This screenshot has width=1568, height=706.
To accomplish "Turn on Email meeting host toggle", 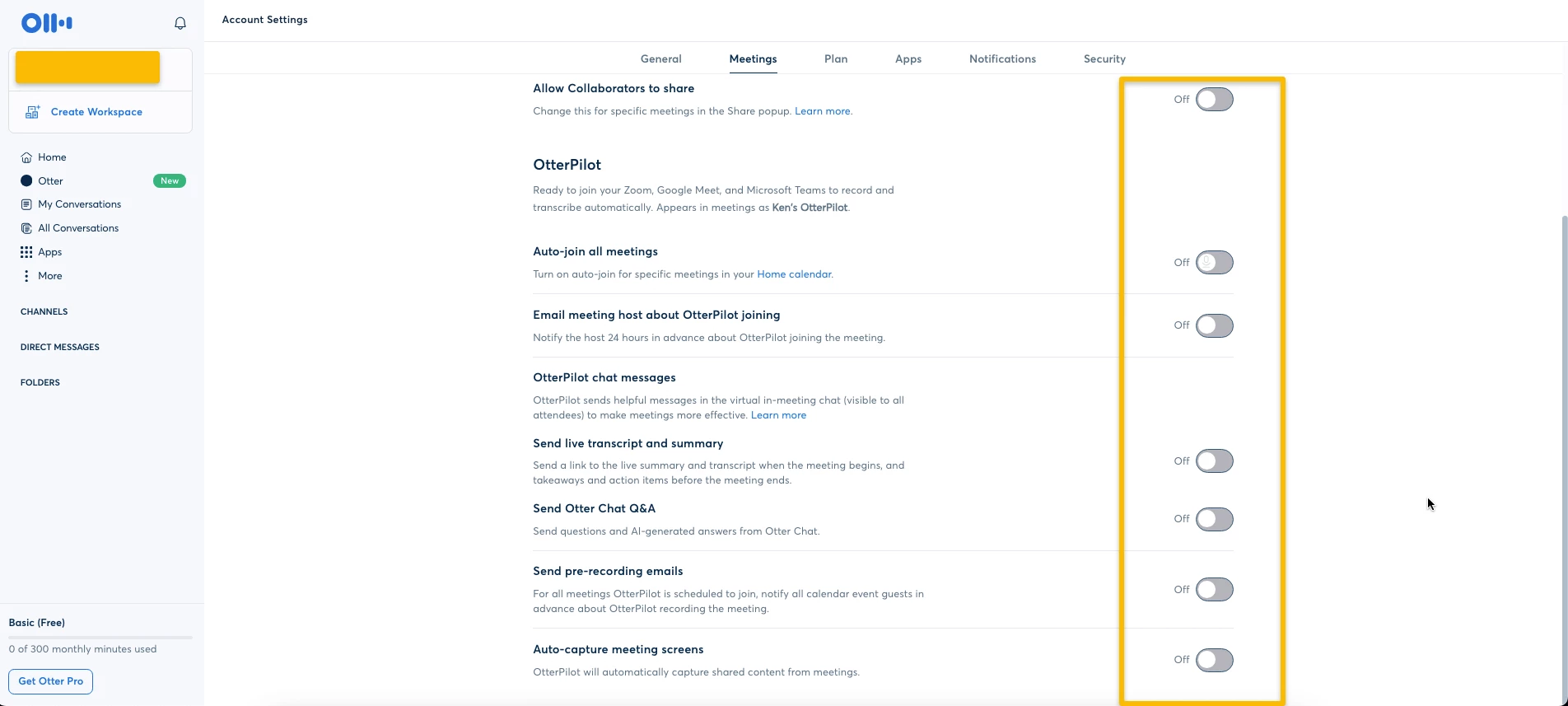I will pyautogui.click(x=1214, y=326).
